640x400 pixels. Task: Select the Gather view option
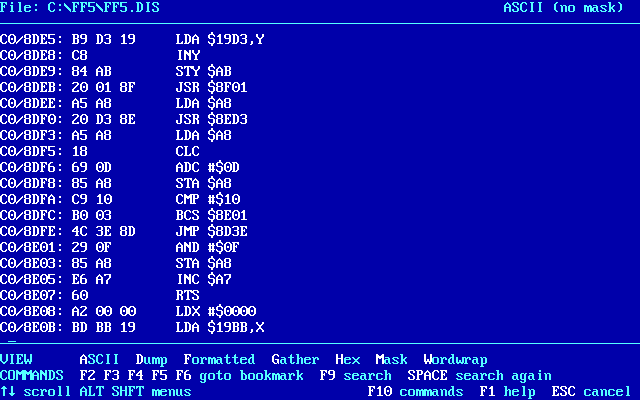295,359
